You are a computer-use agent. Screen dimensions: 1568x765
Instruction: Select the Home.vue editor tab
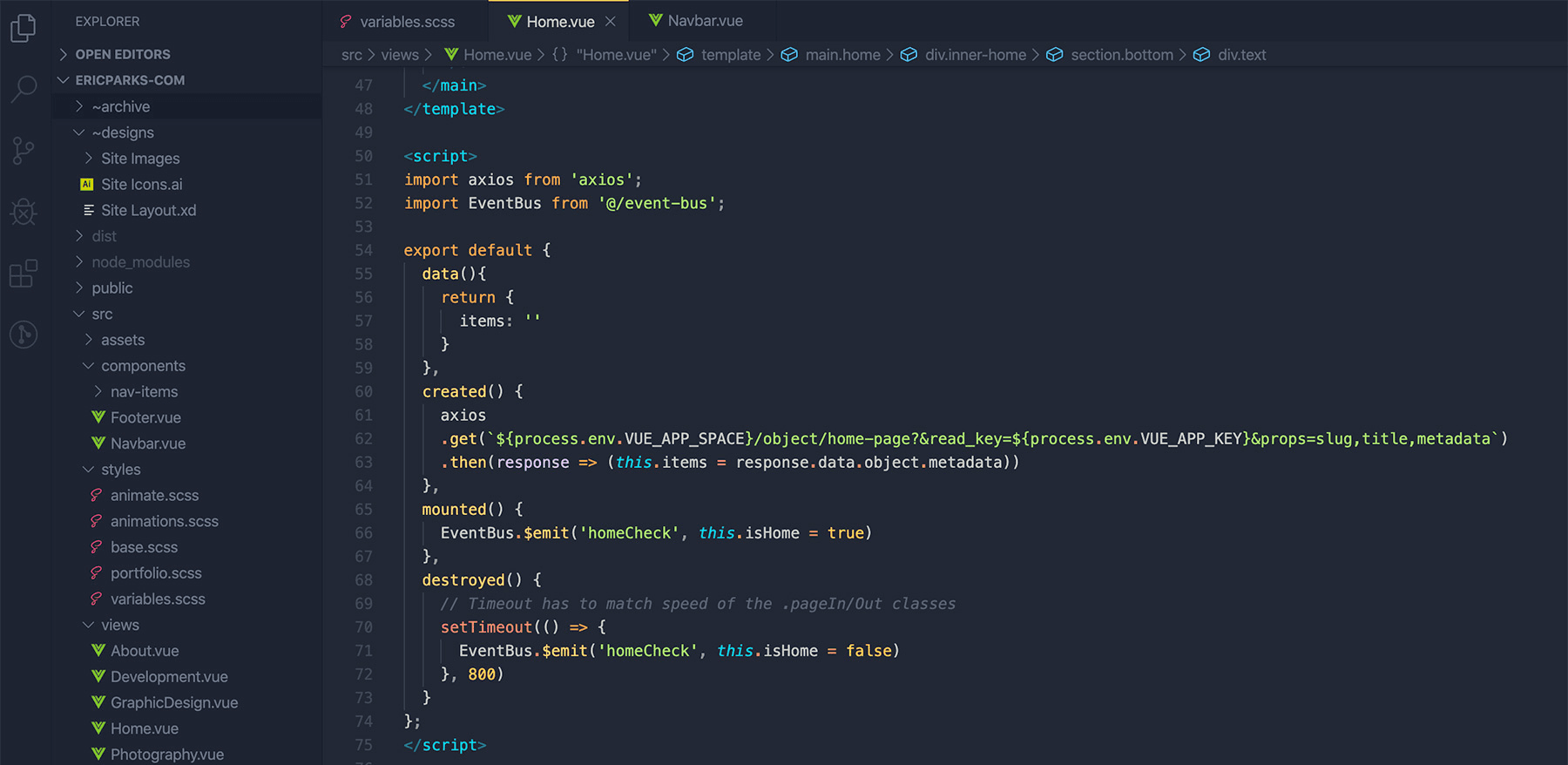click(560, 21)
